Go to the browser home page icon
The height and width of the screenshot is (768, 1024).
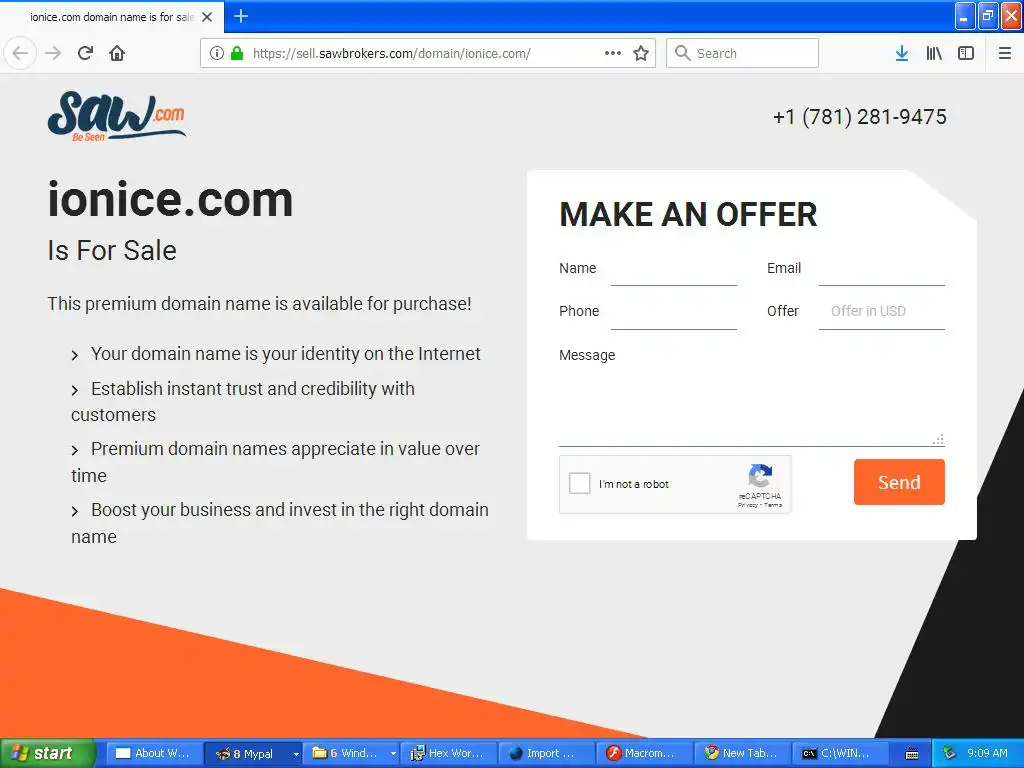pos(117,53)
